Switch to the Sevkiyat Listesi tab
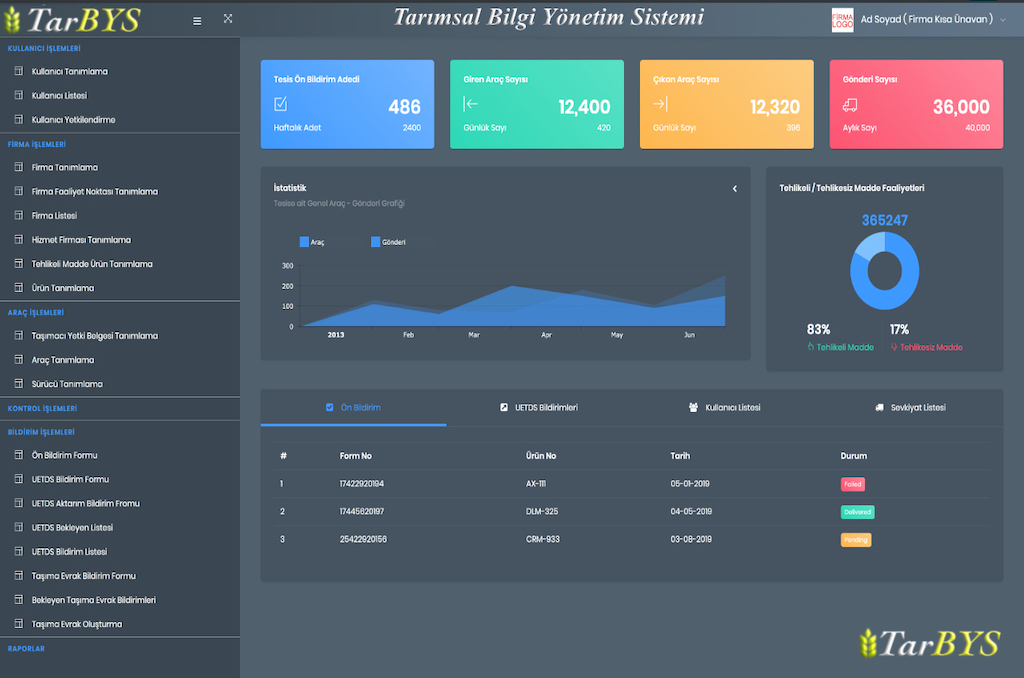 [910, 408]
